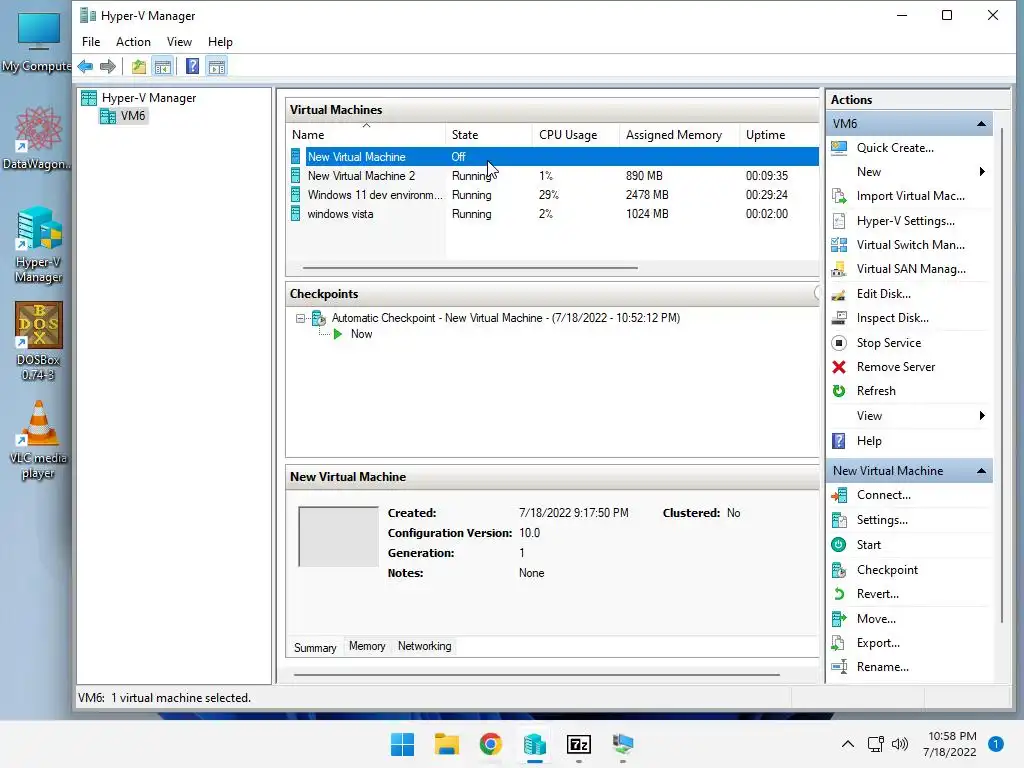The image size is (1024, 768).
Task: Click the green Start power icon
Action: pos(839,545)
